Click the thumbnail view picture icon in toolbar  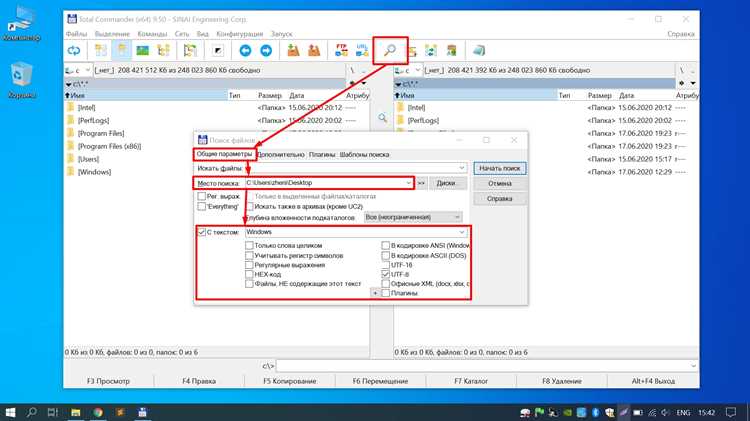[143, 50]
